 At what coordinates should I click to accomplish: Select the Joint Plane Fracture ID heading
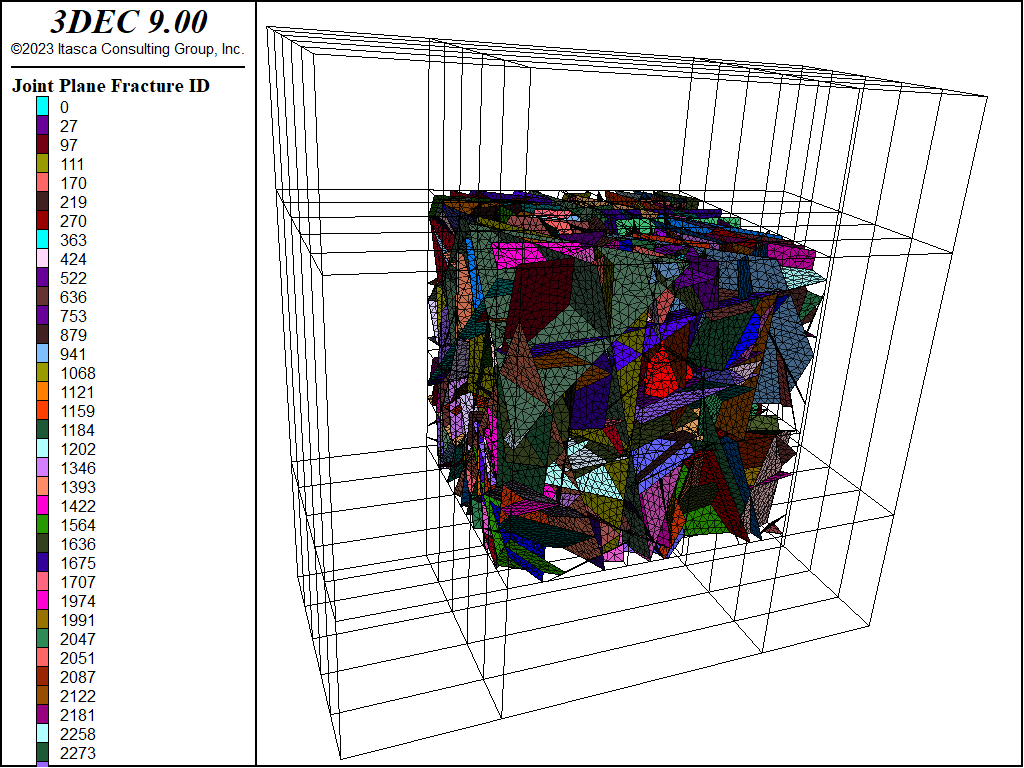click(x=111, y=86)
